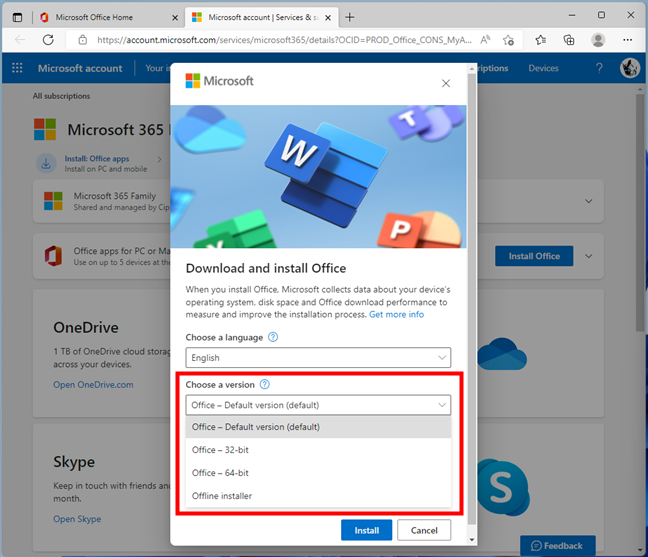Viewport: 648px width, 557px height.
Task: Switch to Microsoft account Services tab
Action: pyautogui.click(x=261, y=17)
